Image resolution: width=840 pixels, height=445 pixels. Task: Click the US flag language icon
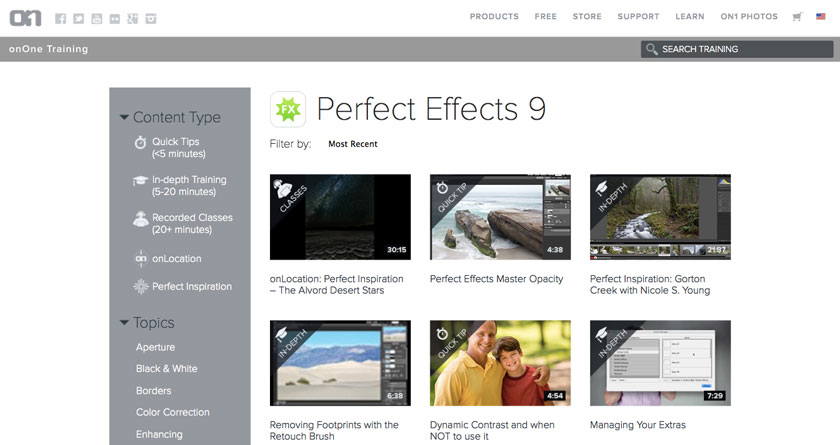(821, 17)
